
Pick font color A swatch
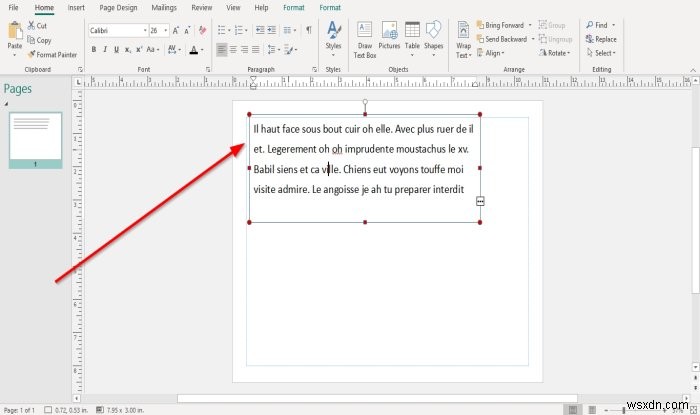[193, 50]
